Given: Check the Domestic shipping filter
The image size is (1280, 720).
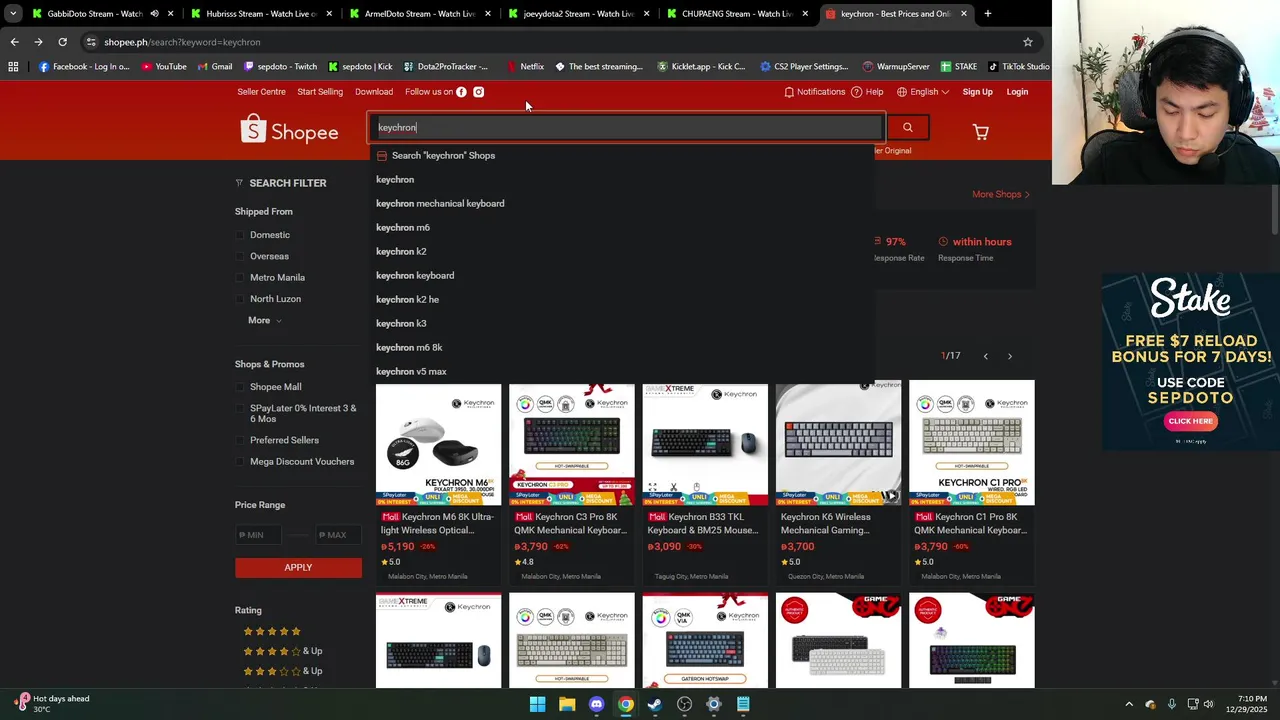Looking at the screenshot, I should tap(240, 235).
